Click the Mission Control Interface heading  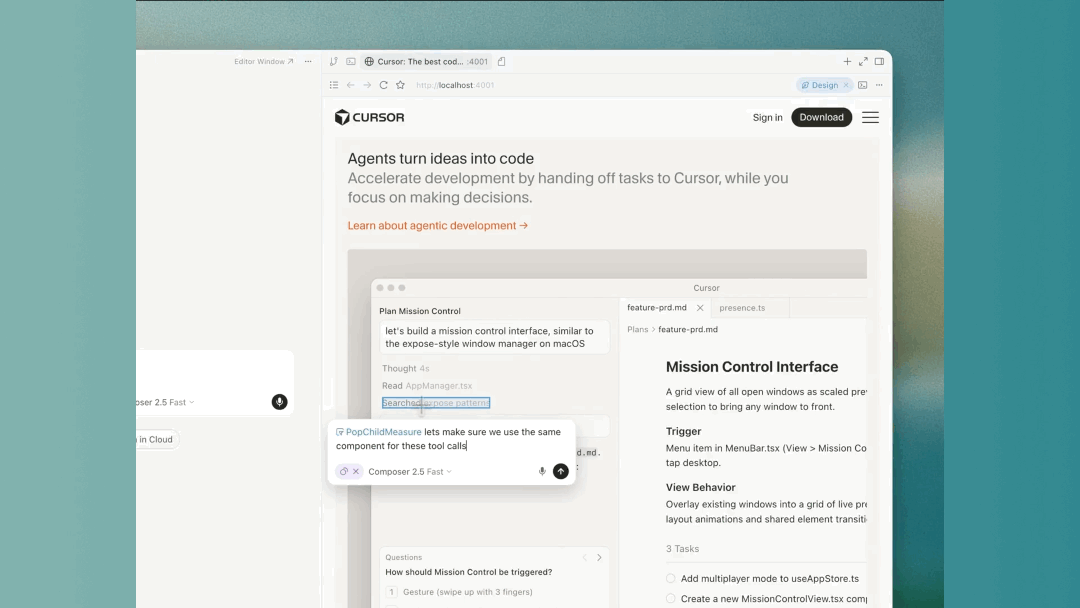pyautogui.click(x=751, y=367)
